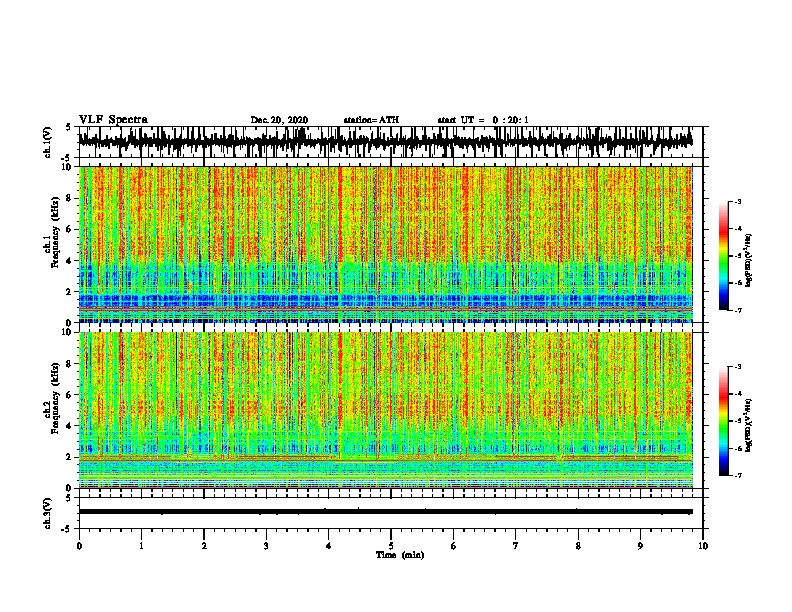
Task: Select the "ch.3(V)" axis label
Action: coord(48,514)
